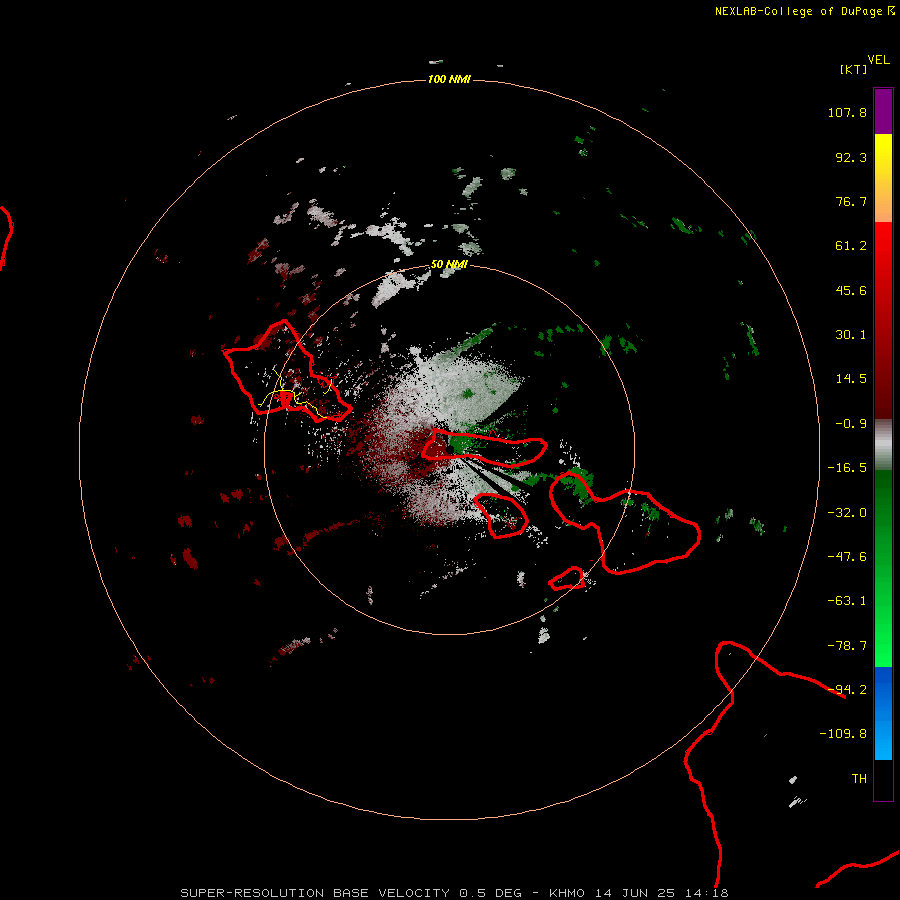Click the -78.7 velocity scale value
This screenshot has height=900, width=900.
pos(847,646)
